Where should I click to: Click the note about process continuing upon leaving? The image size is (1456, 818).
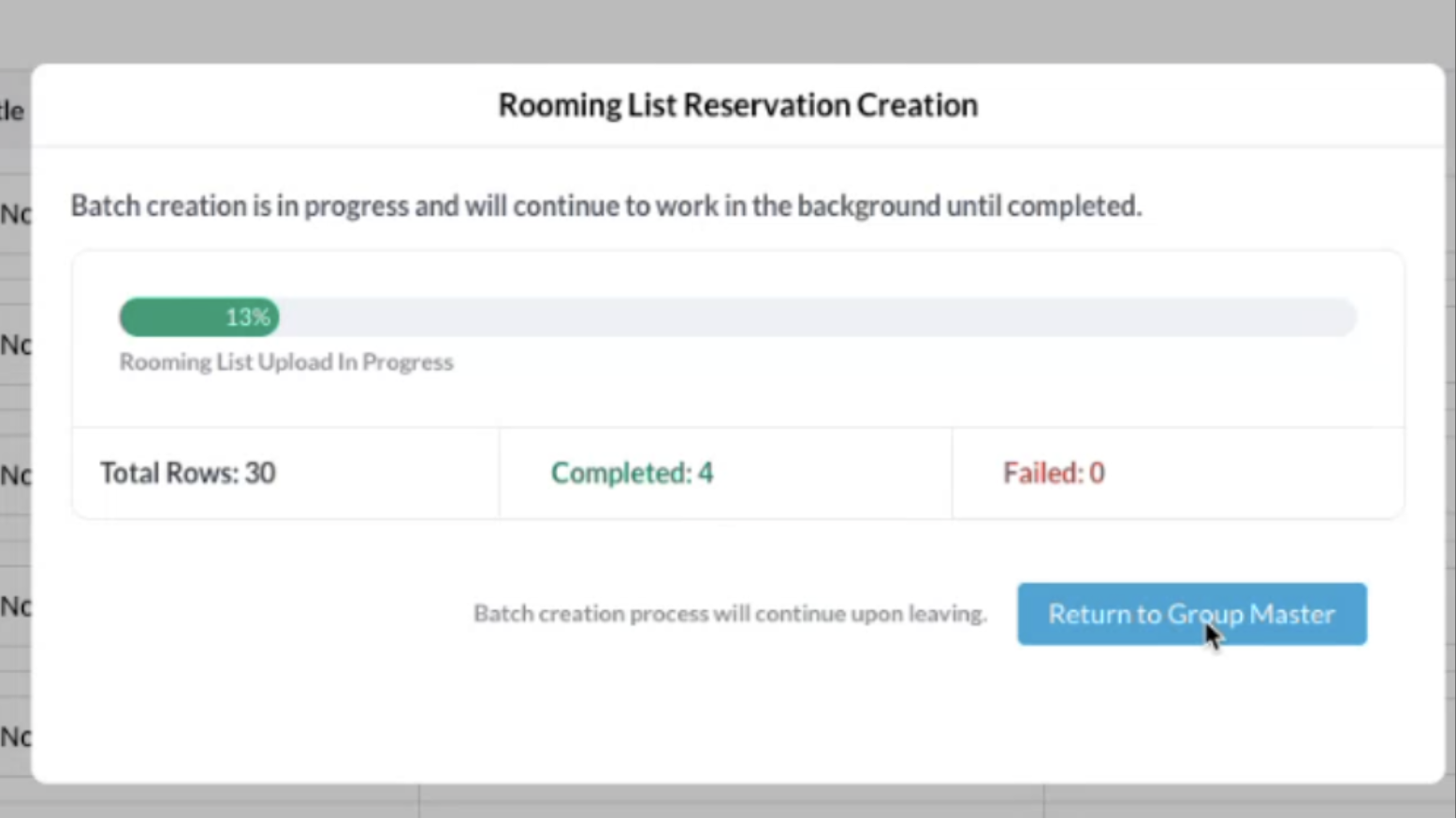click(730, 614)
